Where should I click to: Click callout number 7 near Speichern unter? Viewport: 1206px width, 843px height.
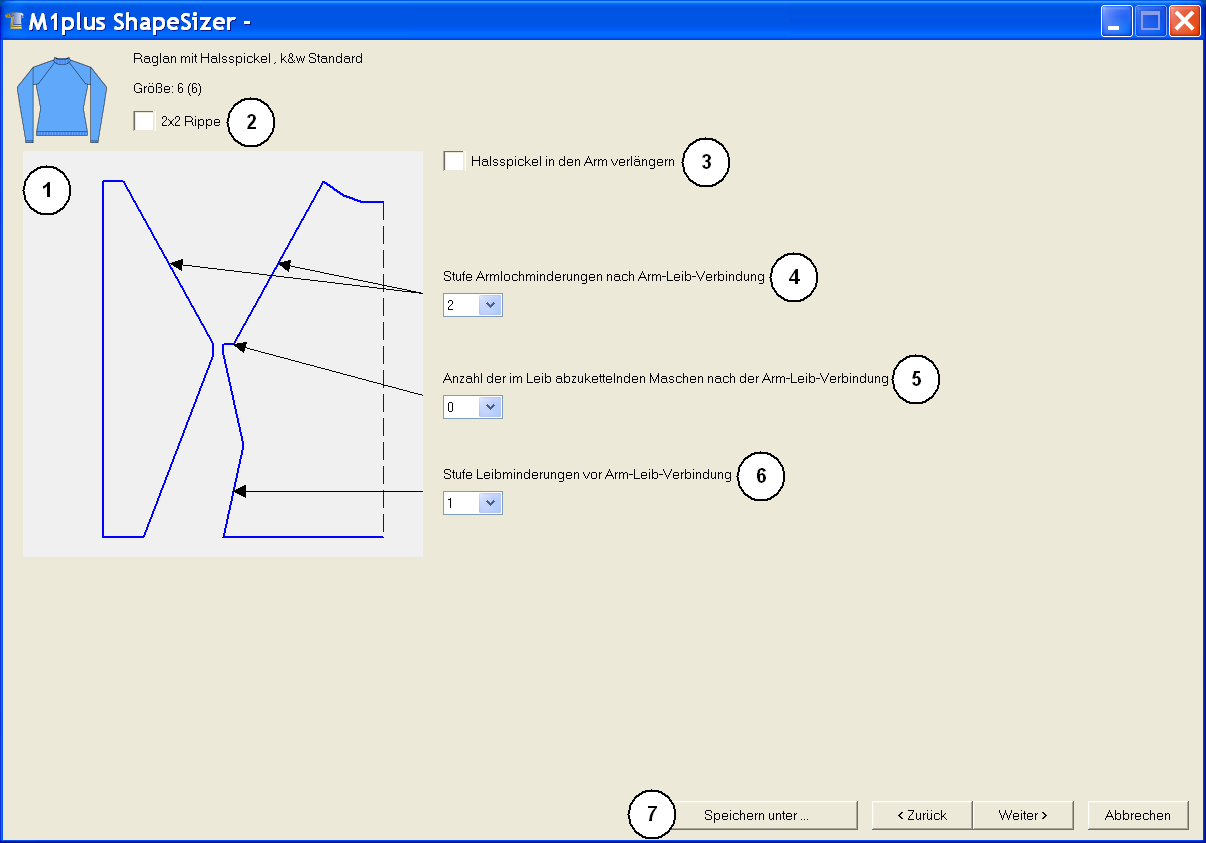pos(652,815)
